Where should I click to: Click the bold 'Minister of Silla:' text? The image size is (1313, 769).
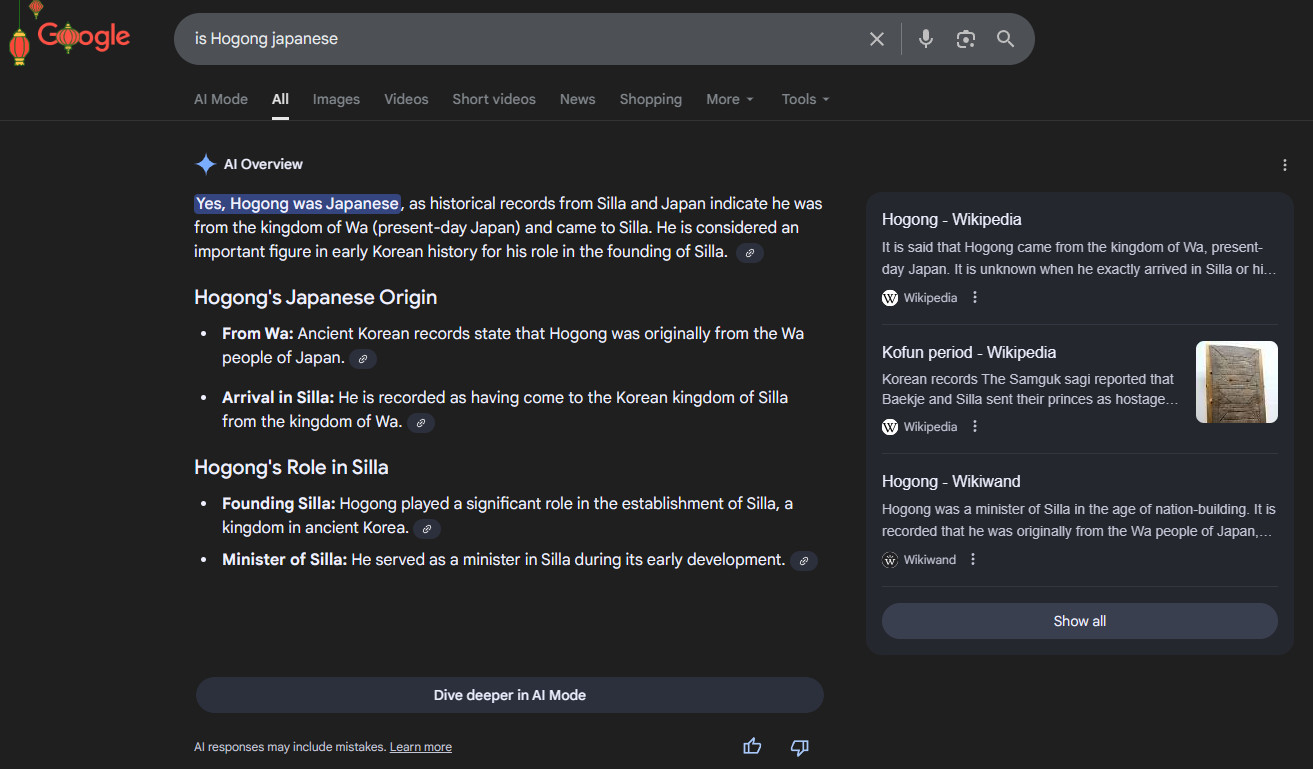(x=285, y=559)
